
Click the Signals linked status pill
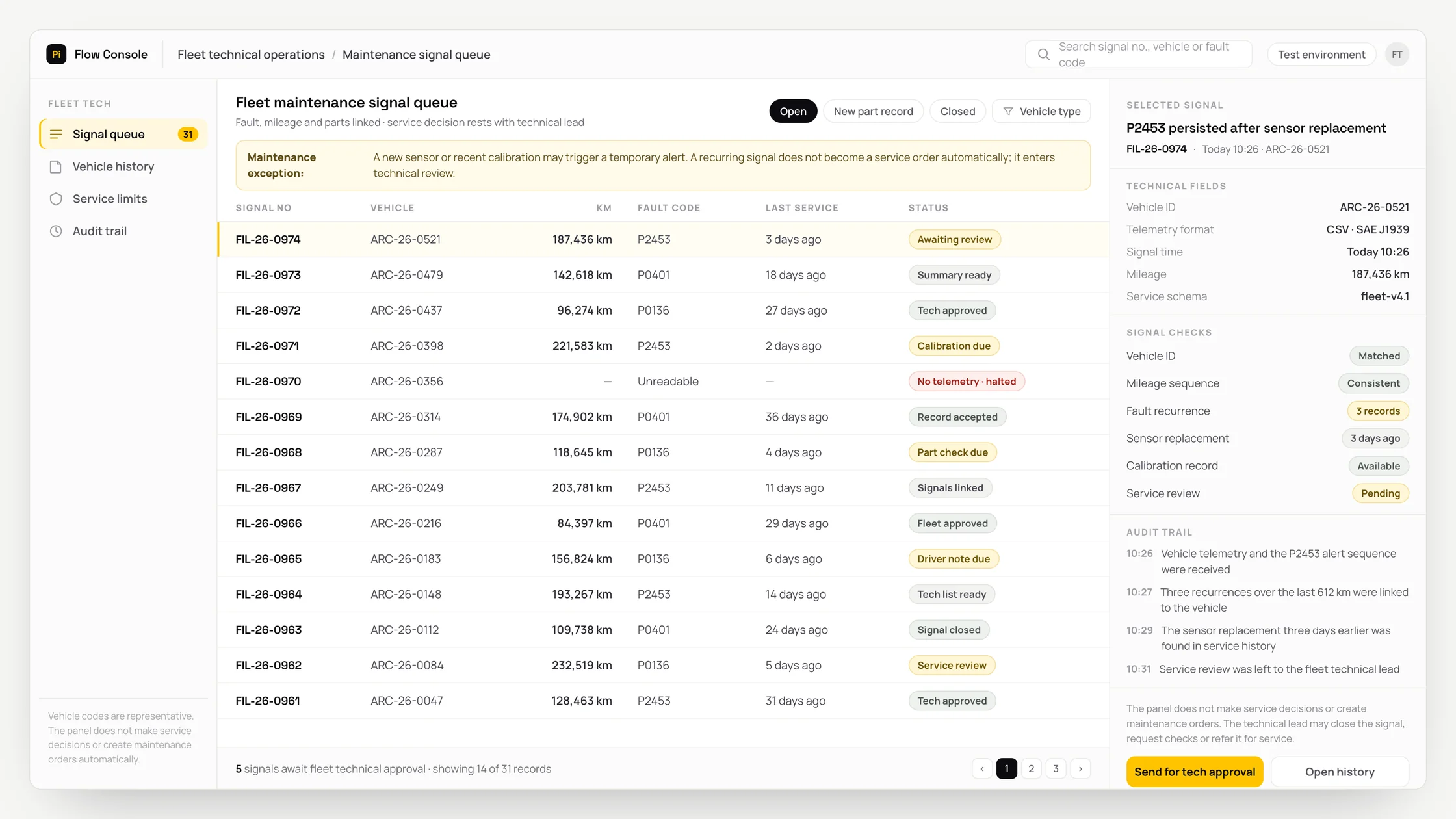pos(950,488)
